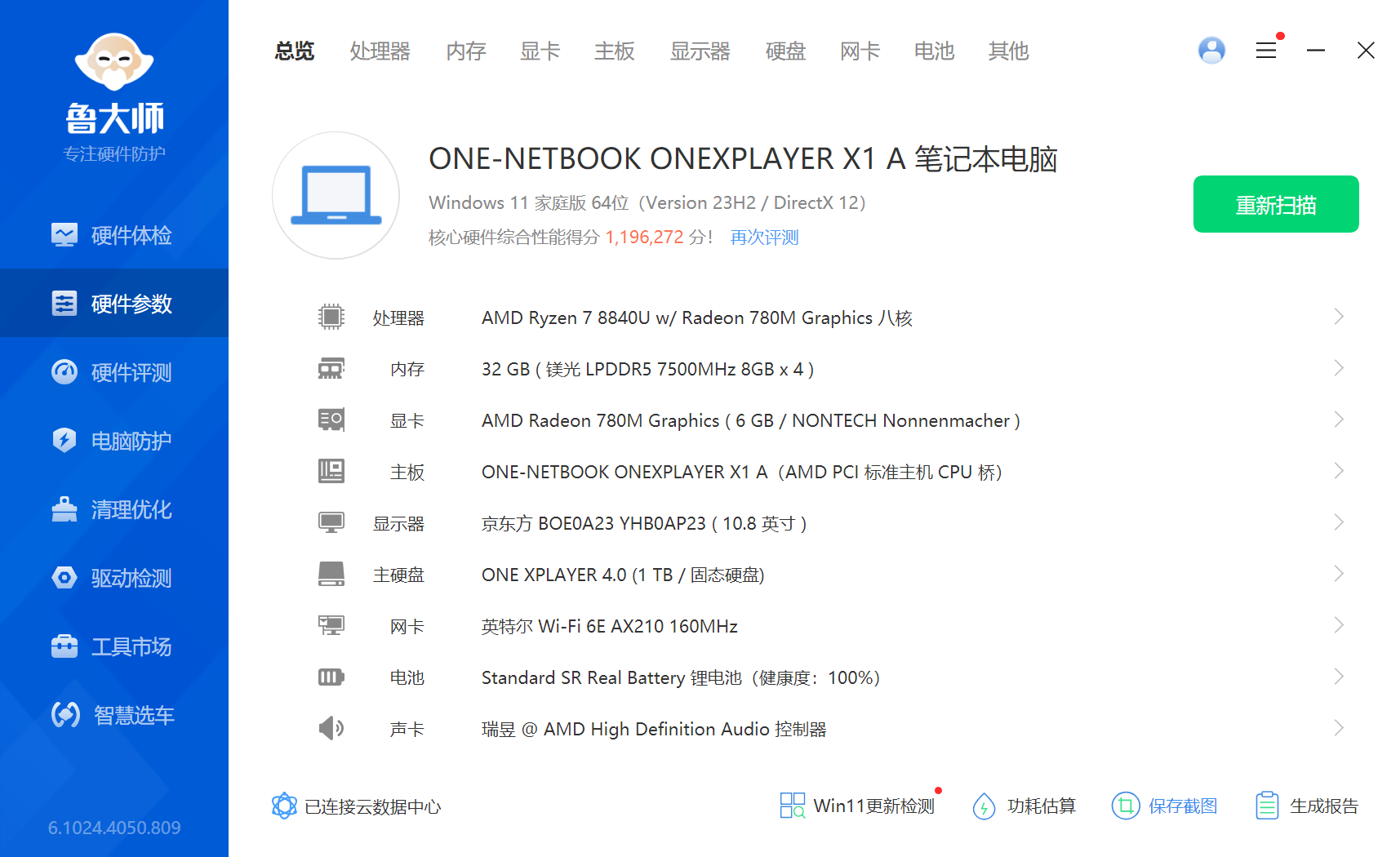Viewport: 1400px width, 857px height.
Task: Click 保存截图 text button
Action: [x=1183, y=806]
